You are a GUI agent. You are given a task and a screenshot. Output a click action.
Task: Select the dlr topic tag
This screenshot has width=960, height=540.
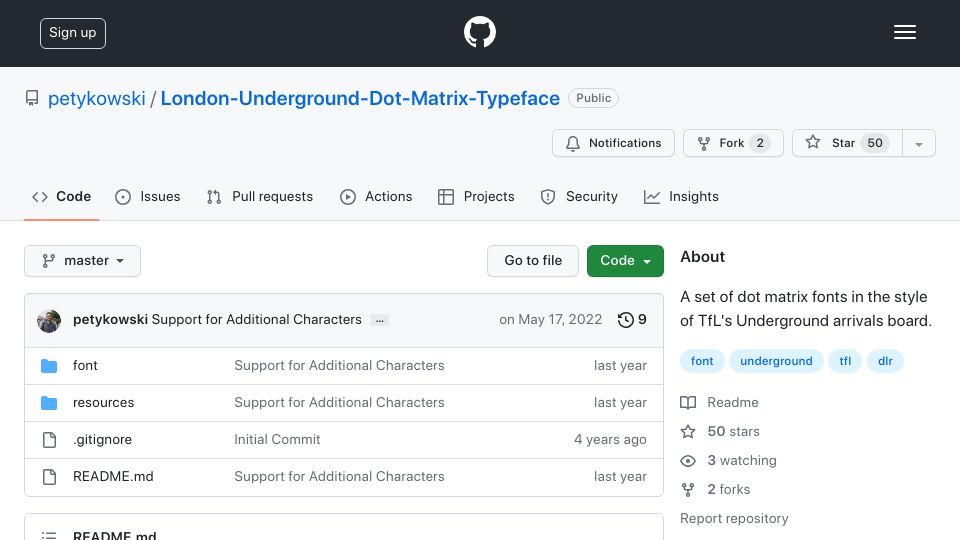[x=885, y=361]
